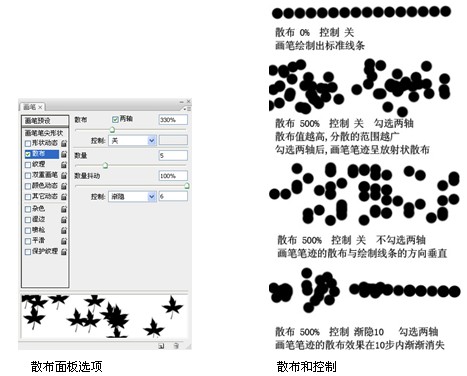Click the lock icon beside 保护纹理
Screen dimensions: 467x376
pos(64,251)
